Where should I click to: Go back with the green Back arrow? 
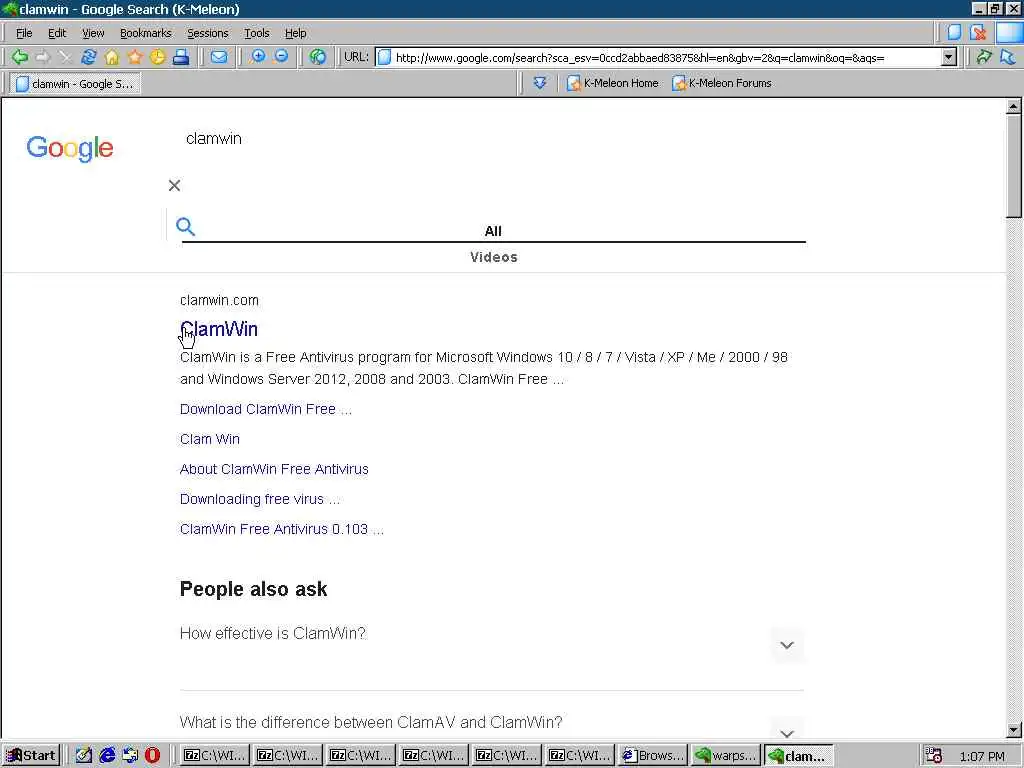20,57
